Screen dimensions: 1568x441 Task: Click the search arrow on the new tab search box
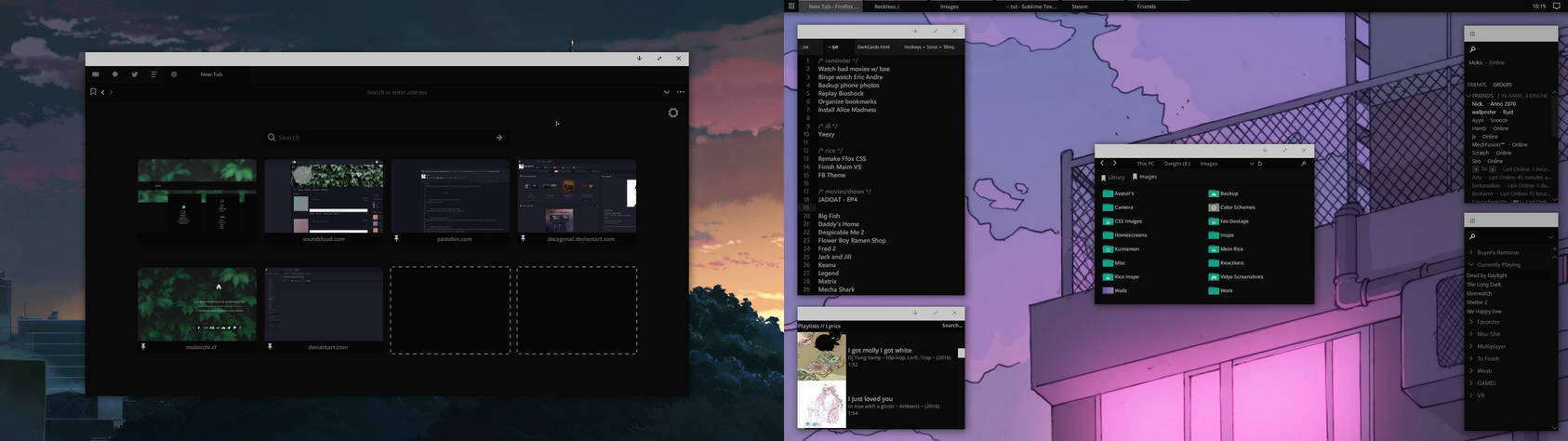tap(499, 138)
